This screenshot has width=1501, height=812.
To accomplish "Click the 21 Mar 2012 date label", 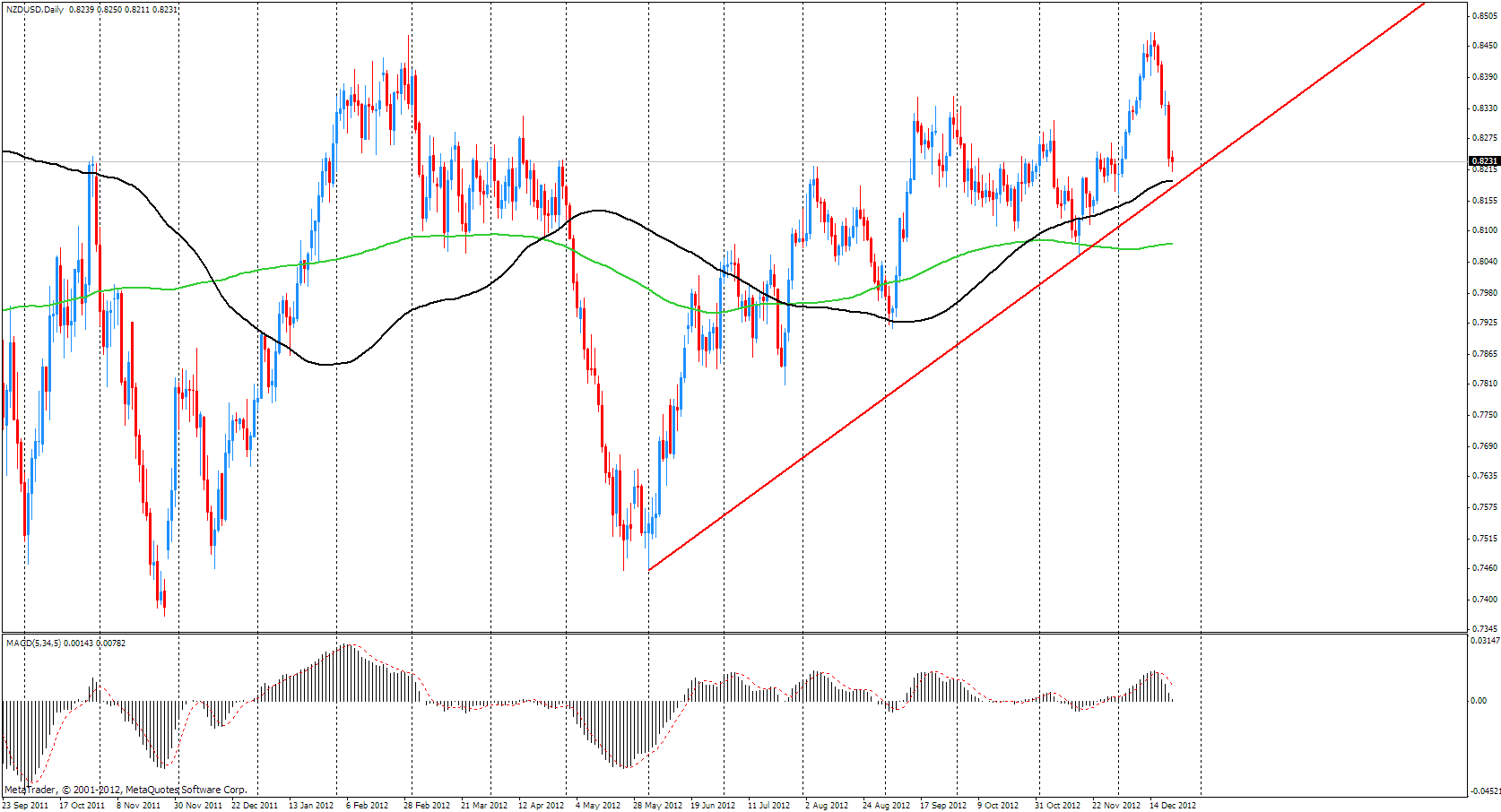I will click(x=484, y=805).
